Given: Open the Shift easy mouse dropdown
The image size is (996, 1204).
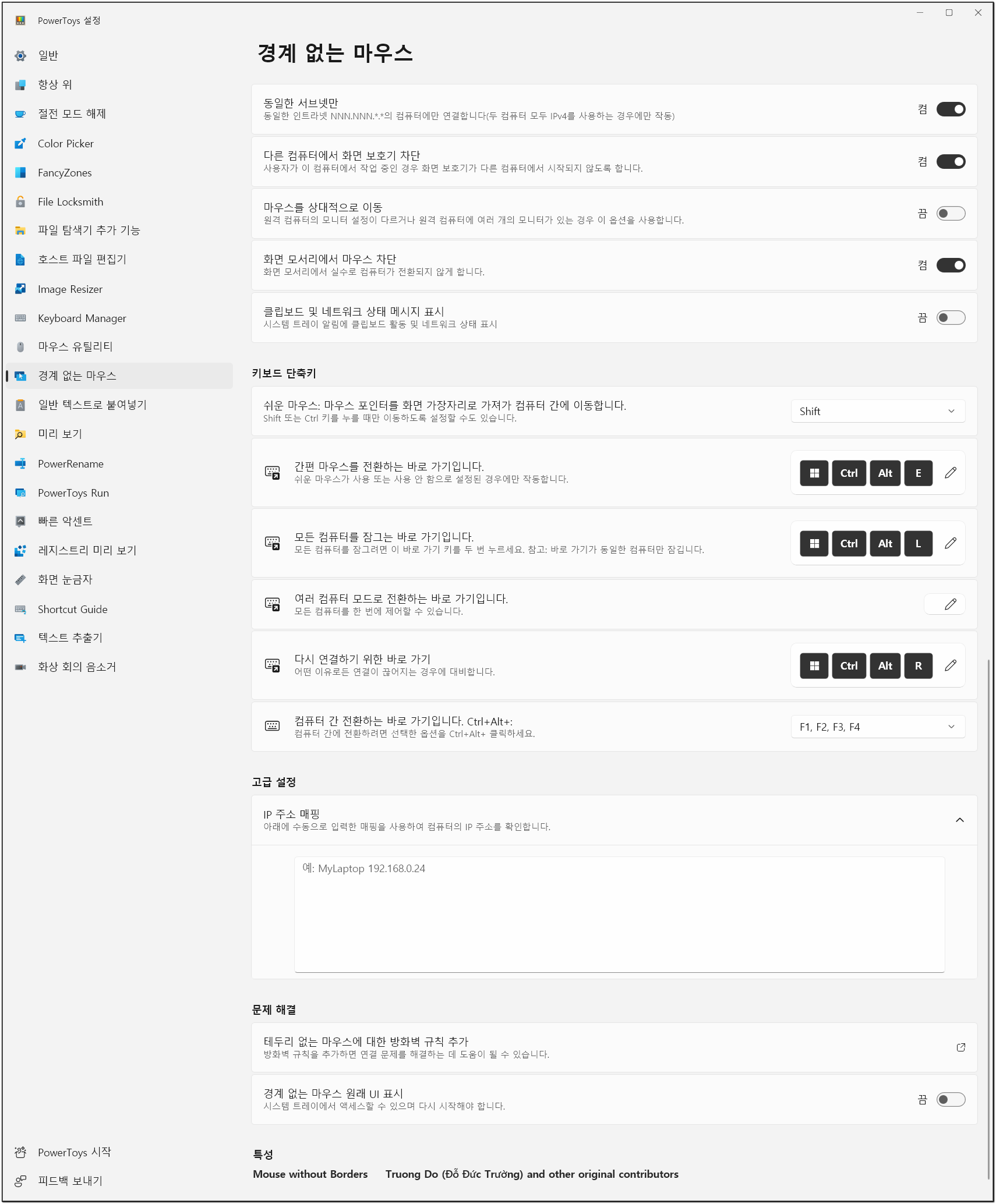Looking at the screenshot, I should coord(878,411).
